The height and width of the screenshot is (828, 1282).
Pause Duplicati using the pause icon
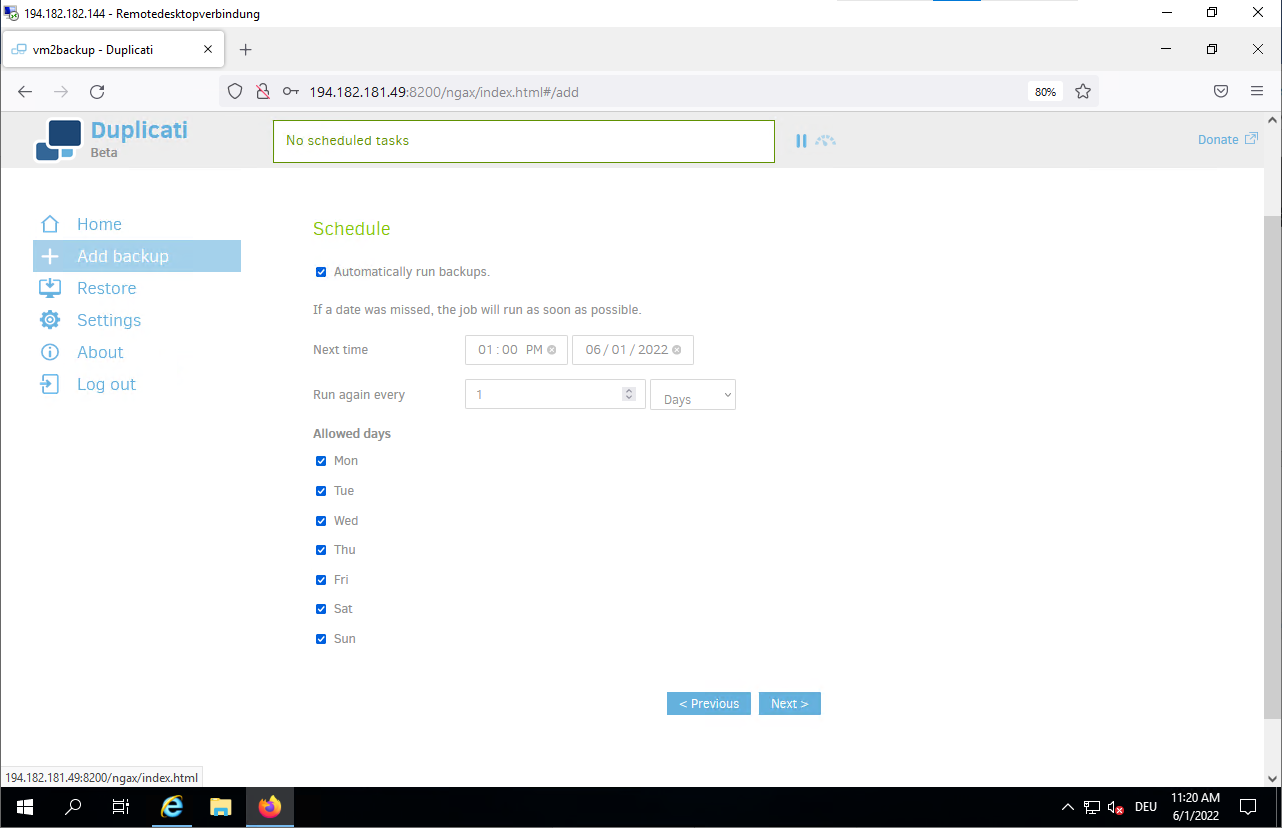click(801, 141)
